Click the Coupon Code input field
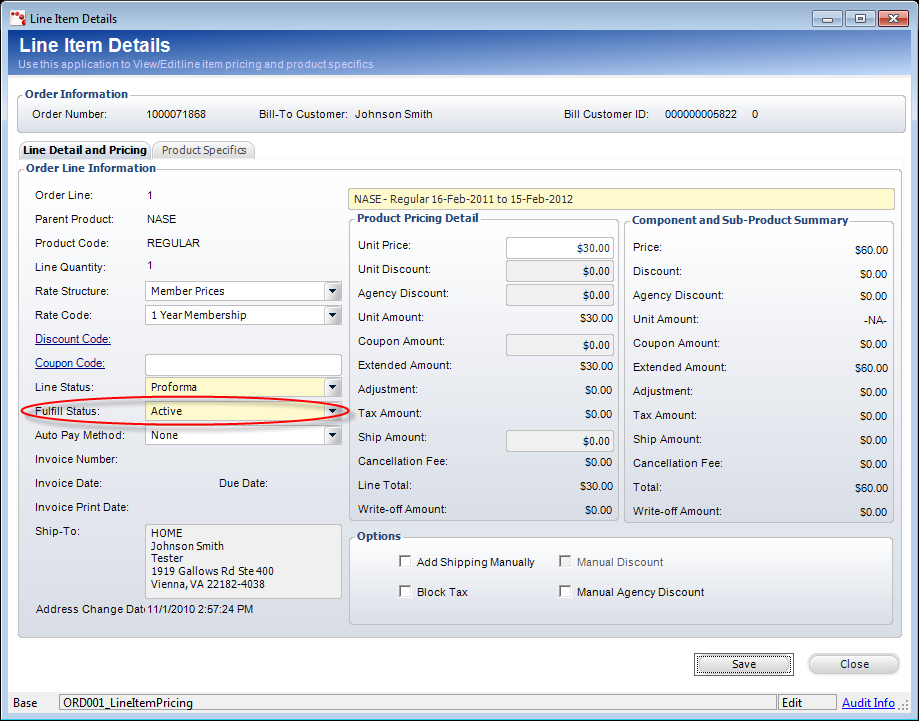This screenshot has width=919, height=721. (243, 364)
